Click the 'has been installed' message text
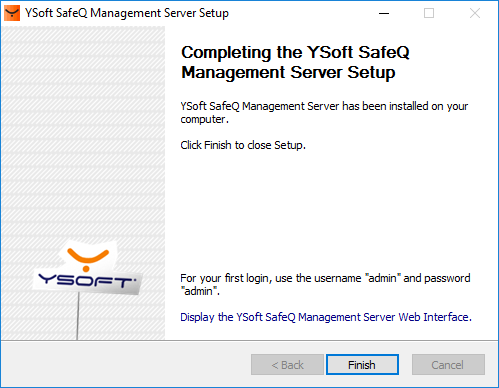 [324, 112]
